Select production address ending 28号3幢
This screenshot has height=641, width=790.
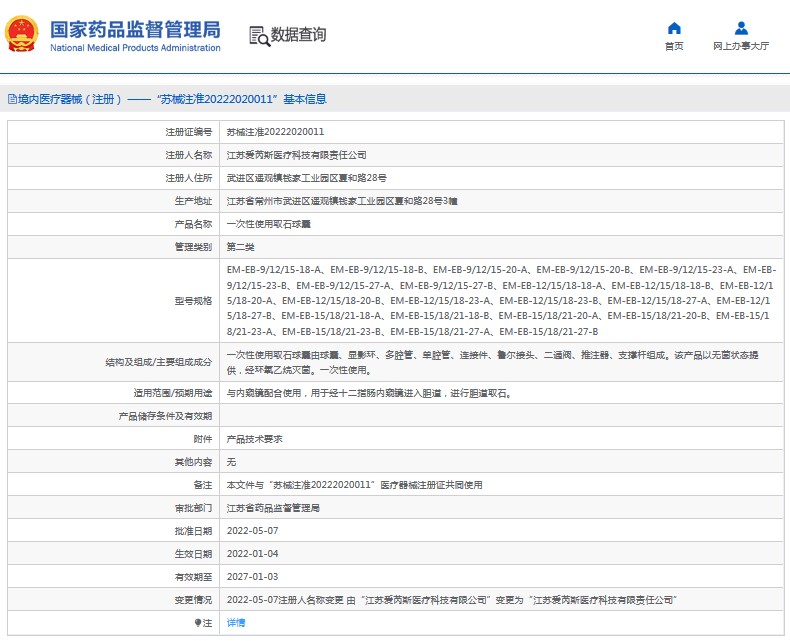342,201
